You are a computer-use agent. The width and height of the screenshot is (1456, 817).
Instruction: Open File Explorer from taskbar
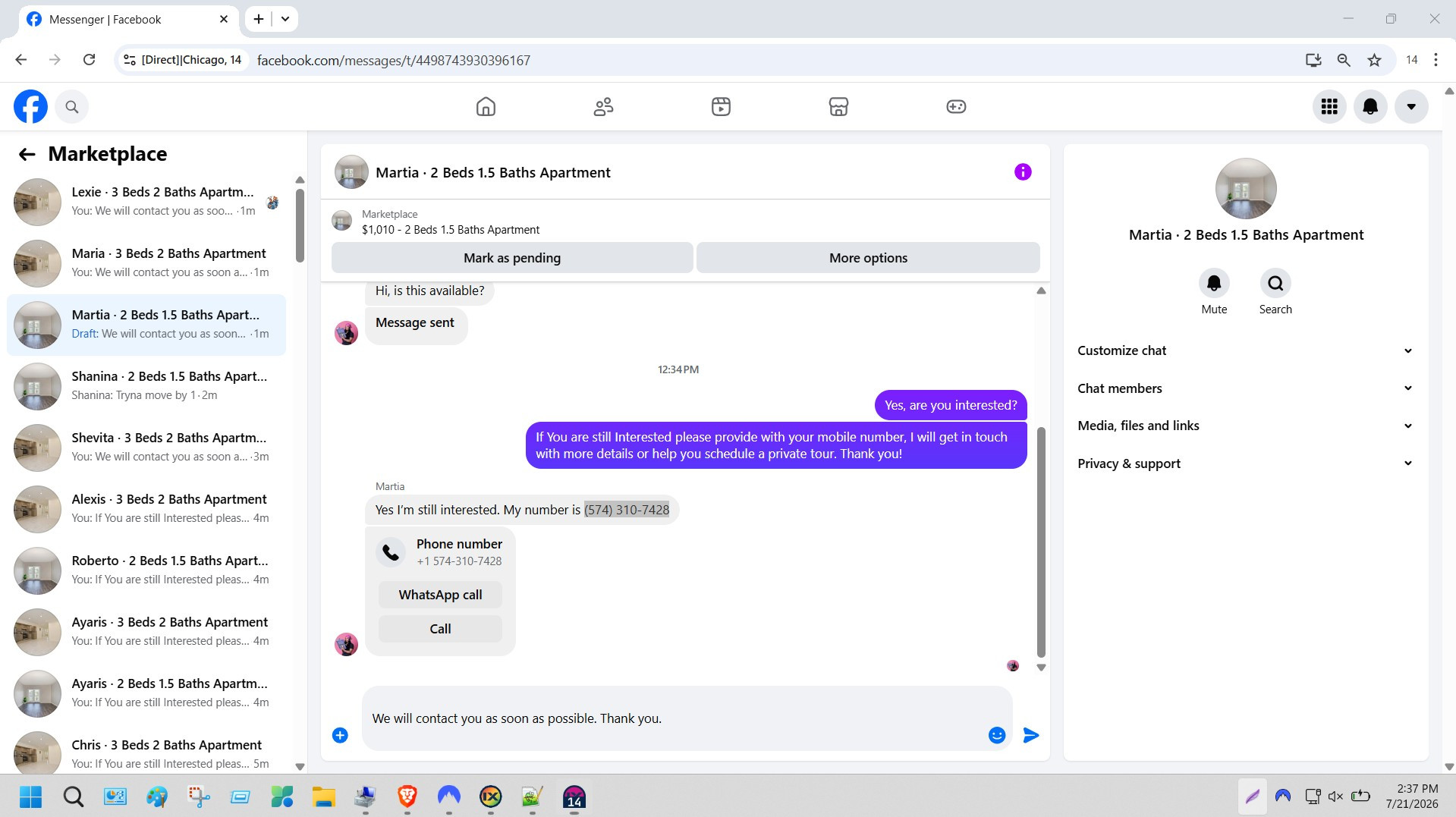pyautogui.click(x=323, y=797)
